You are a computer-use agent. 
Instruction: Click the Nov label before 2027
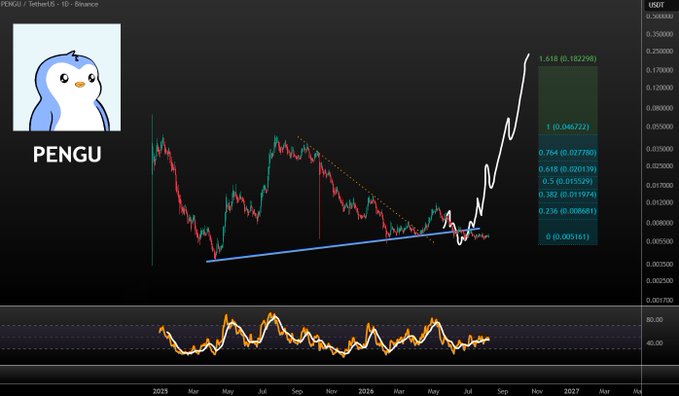[x=537, y=391]
